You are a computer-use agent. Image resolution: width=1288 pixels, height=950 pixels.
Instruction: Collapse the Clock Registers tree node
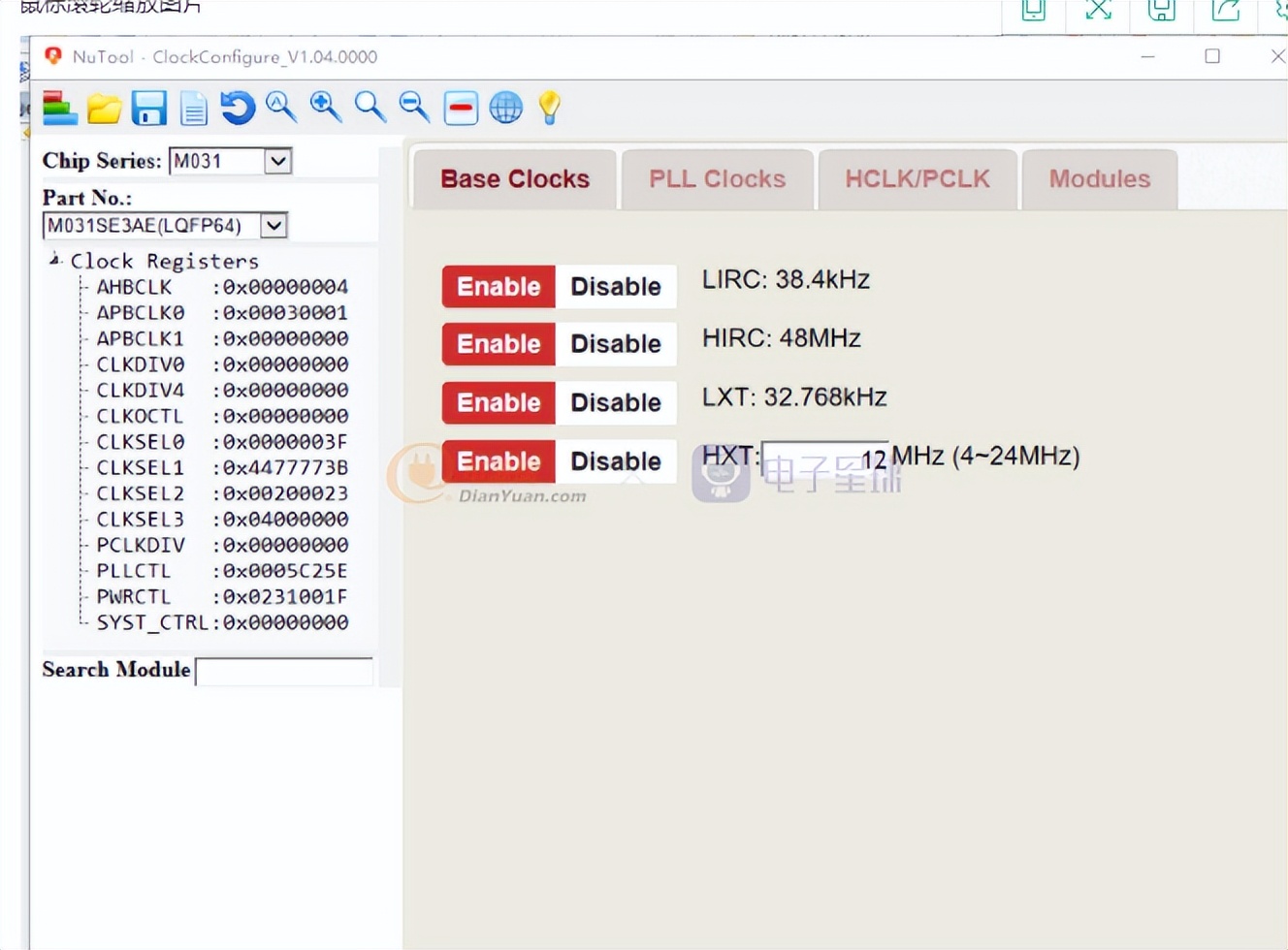pos(55,260)
